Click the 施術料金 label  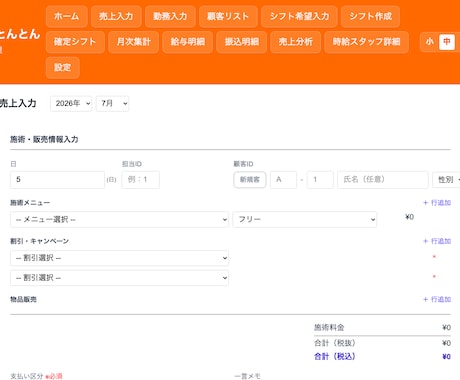[329, 327]
